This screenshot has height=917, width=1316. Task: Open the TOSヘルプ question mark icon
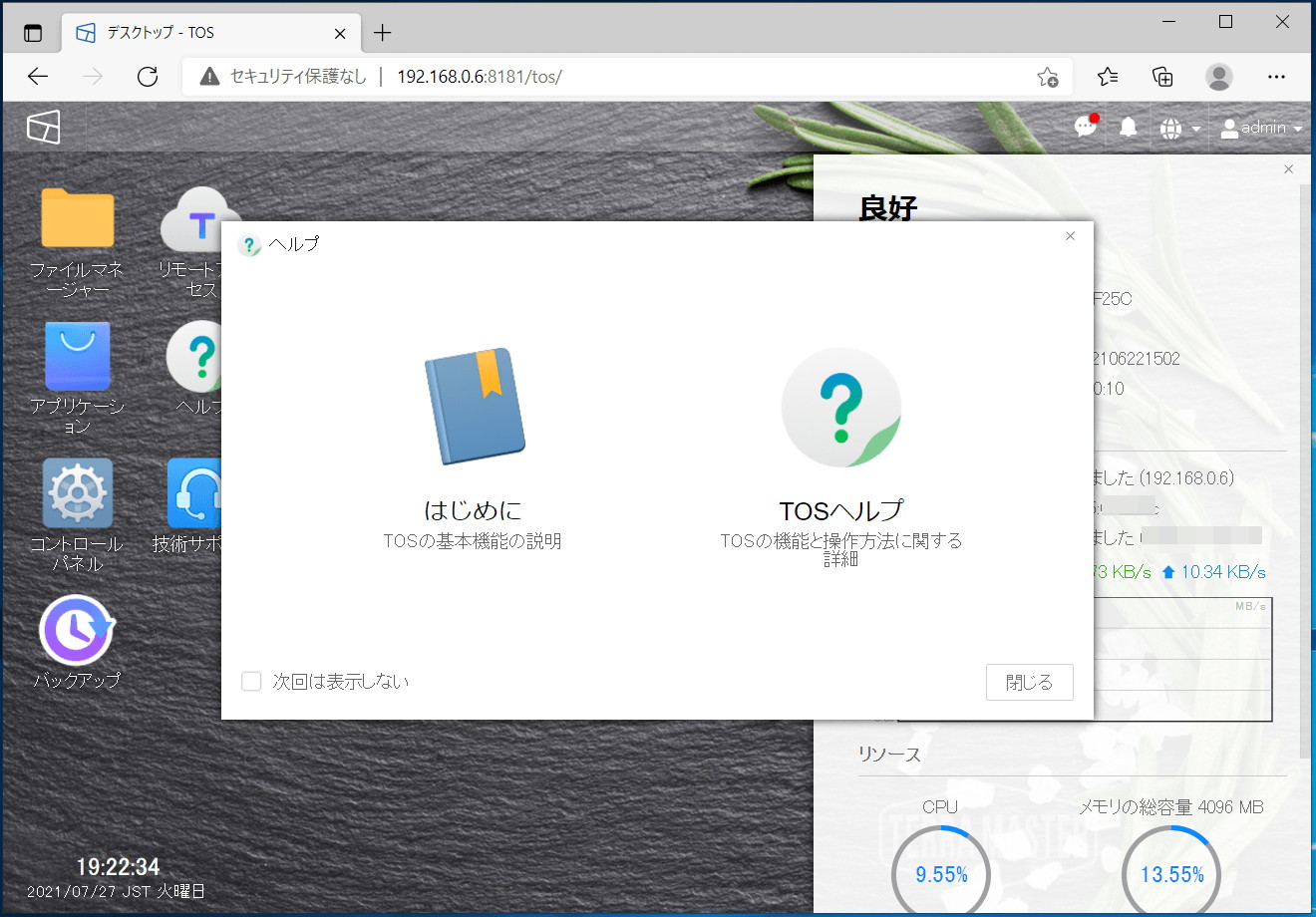(x=840, y=407)
